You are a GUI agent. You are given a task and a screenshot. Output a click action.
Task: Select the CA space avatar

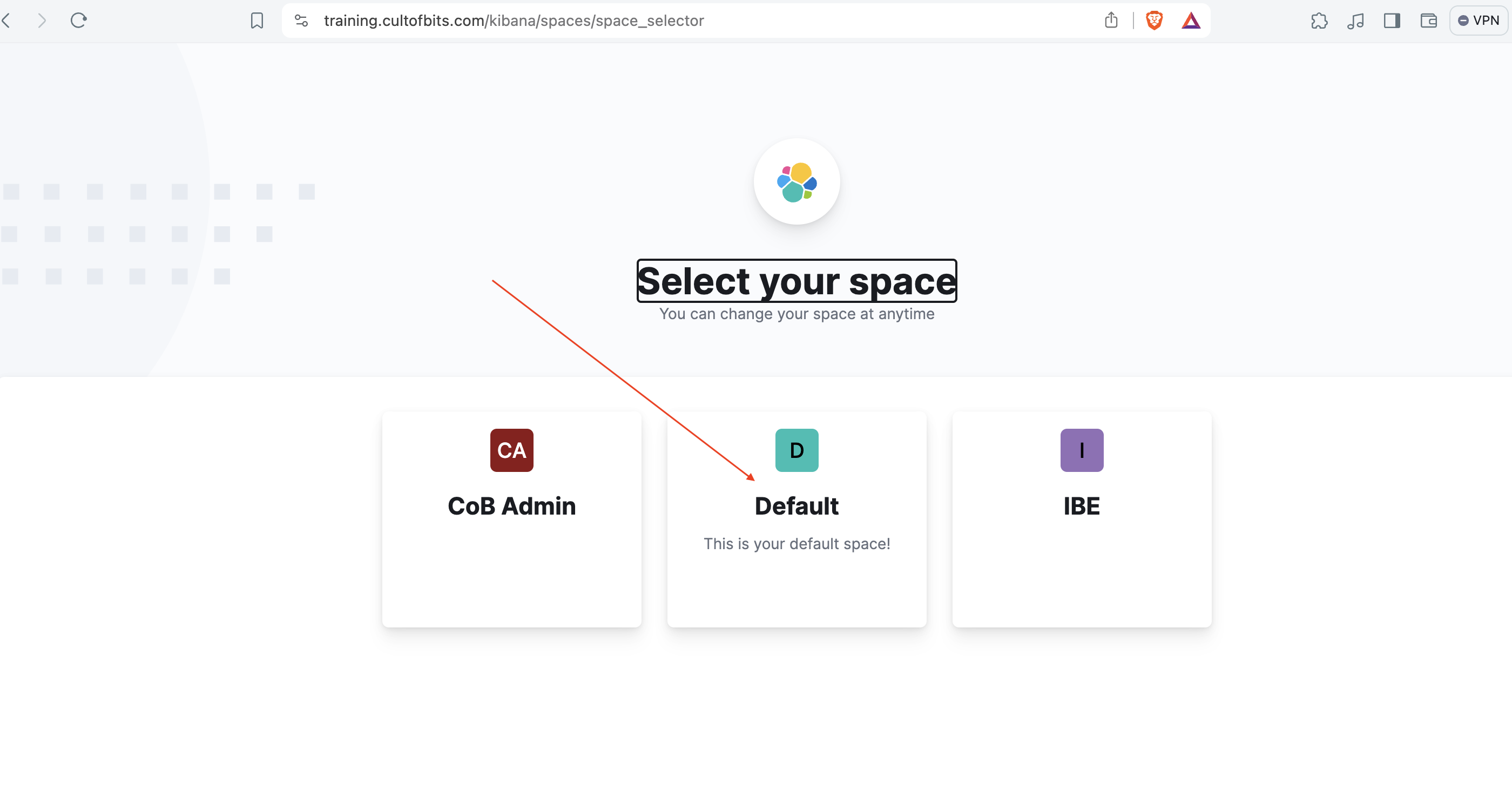(511, 450)
